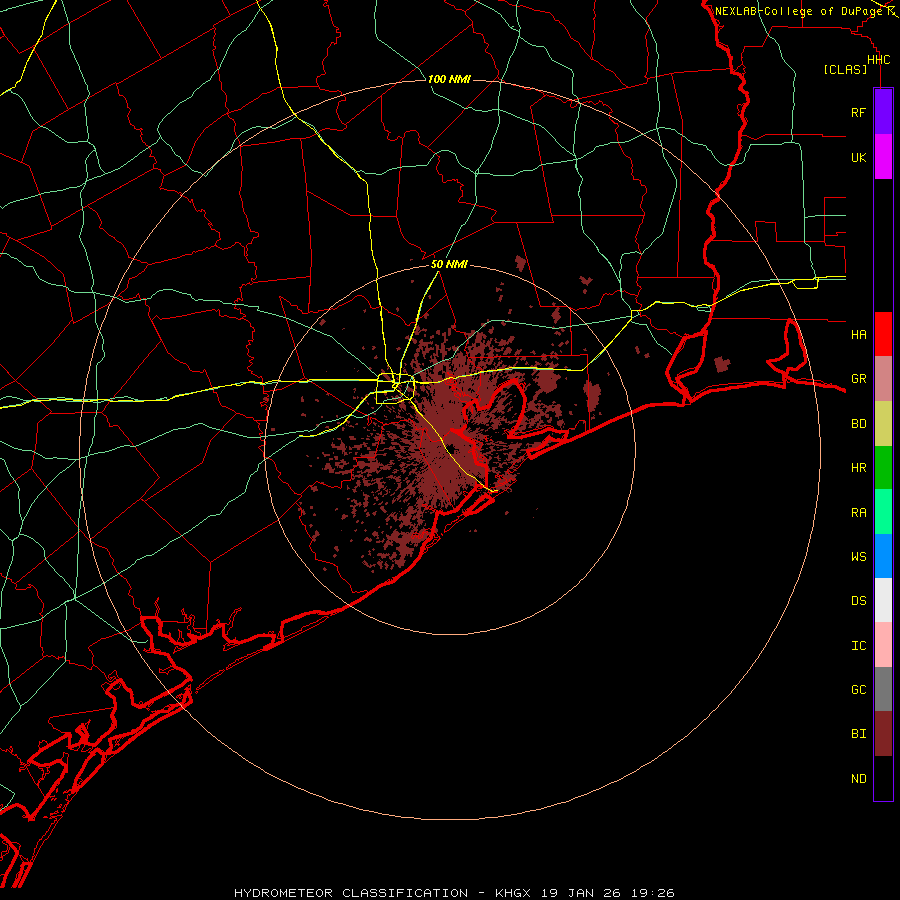This screenshot has width=900, height=900.
Task: Click the NEXLAB-College of DuPage credit text
Action: click(x=798, y=11)
